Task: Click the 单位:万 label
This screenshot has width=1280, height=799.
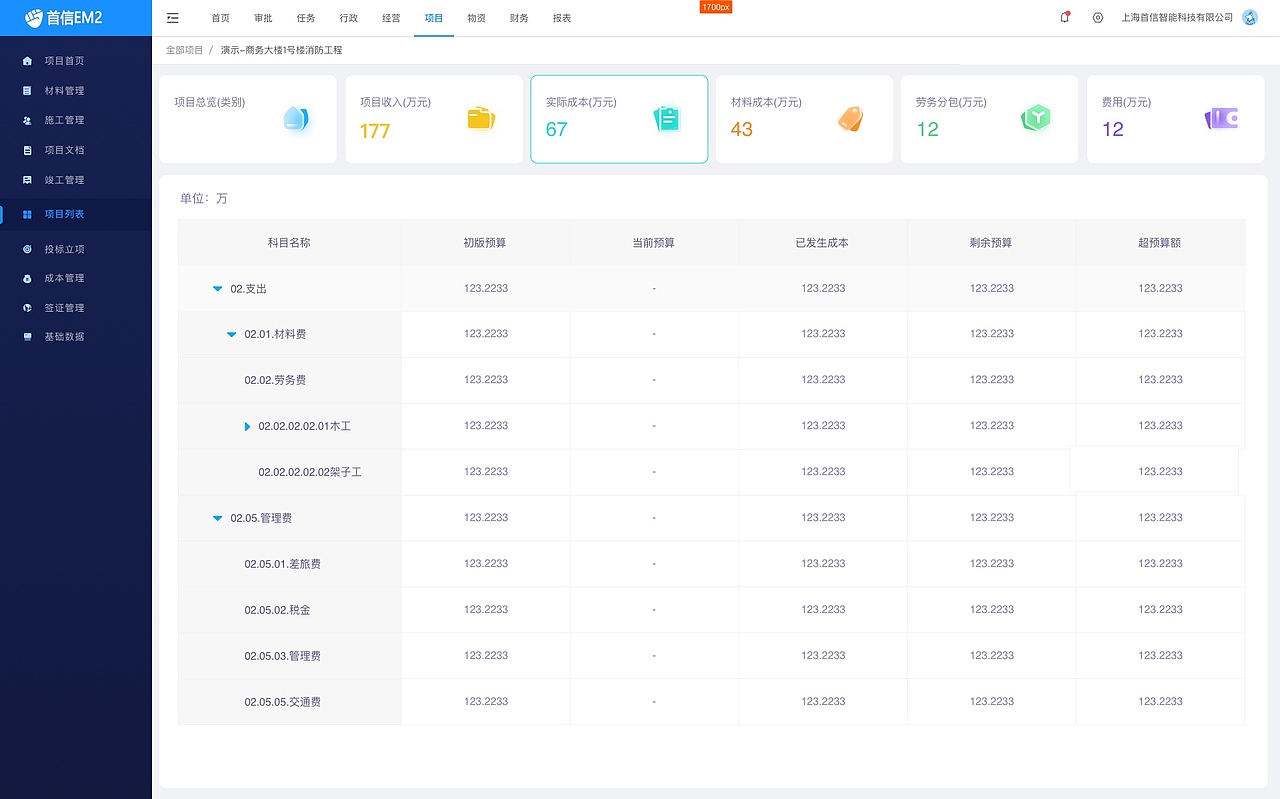Action: coord(204,199)
